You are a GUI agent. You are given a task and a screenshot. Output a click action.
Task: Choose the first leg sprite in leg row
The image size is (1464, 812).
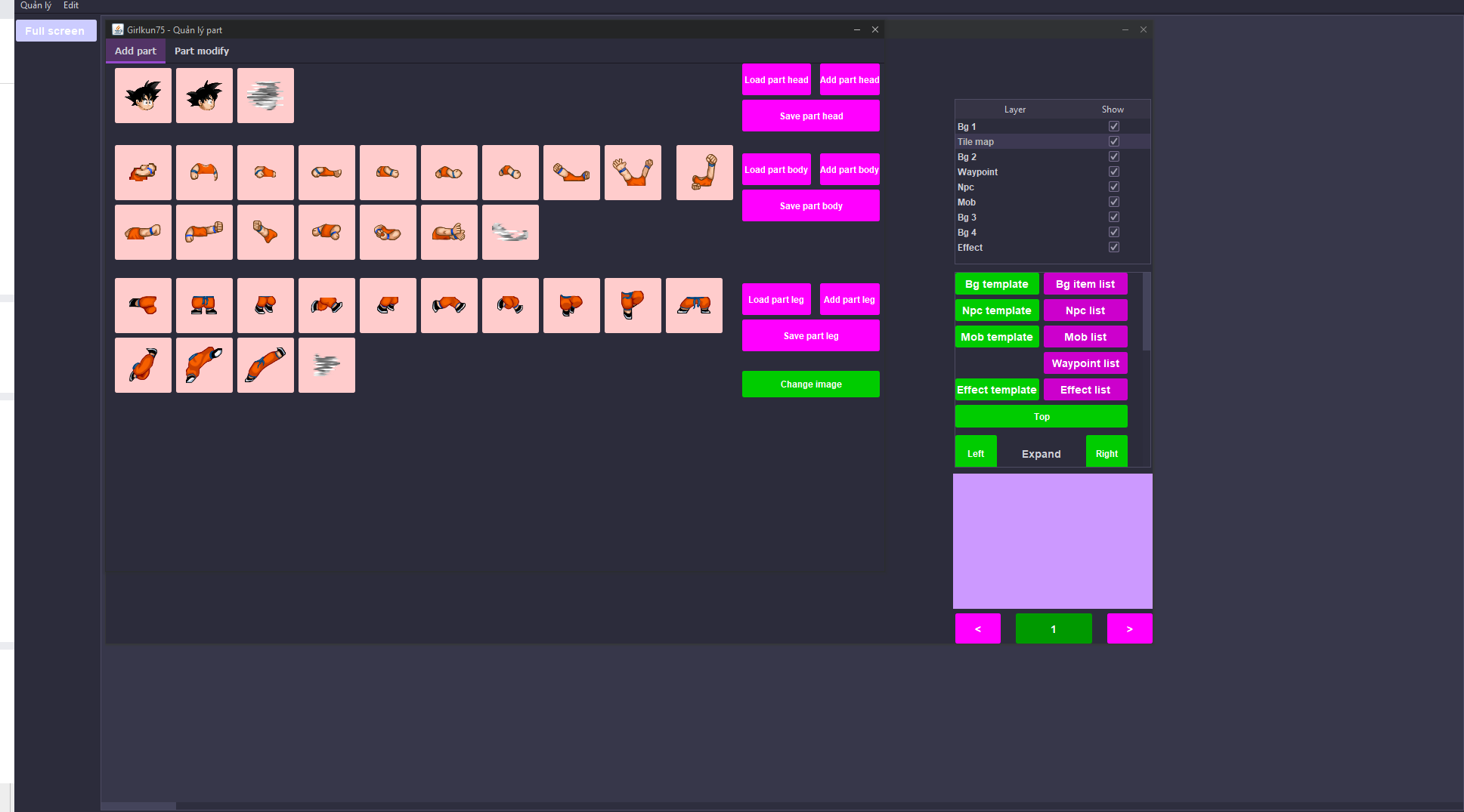pyautogui.click(x=143, y=306)
